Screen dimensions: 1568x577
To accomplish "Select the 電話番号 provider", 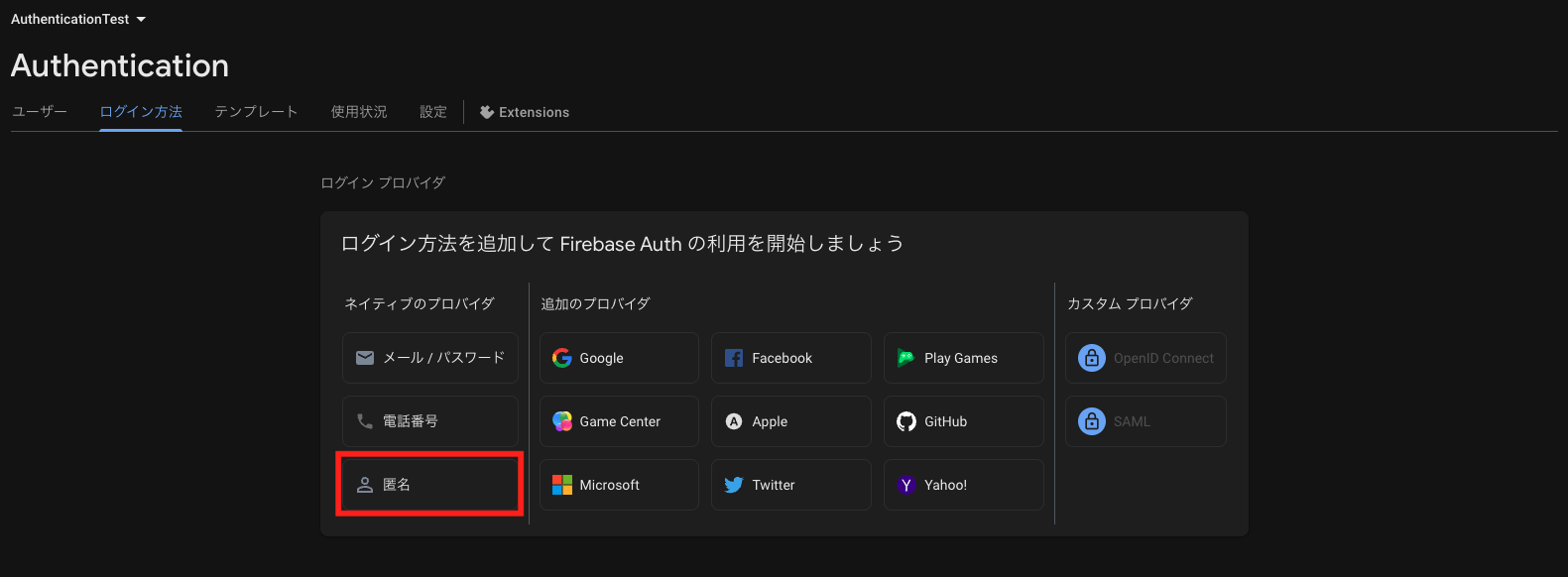I will 430,421.
